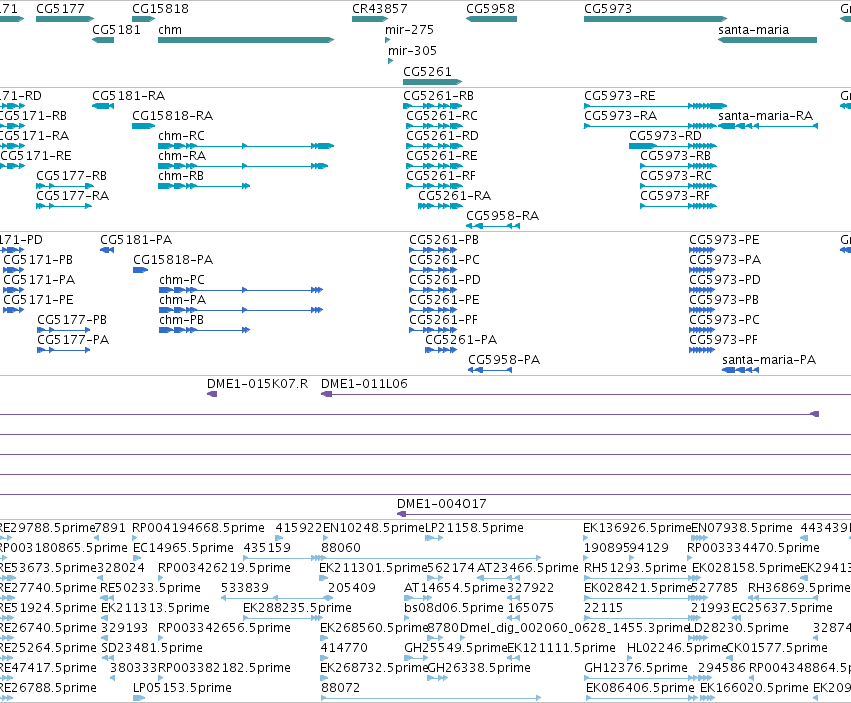
Task: Select the chm gene bar
Action: [246, 40]
